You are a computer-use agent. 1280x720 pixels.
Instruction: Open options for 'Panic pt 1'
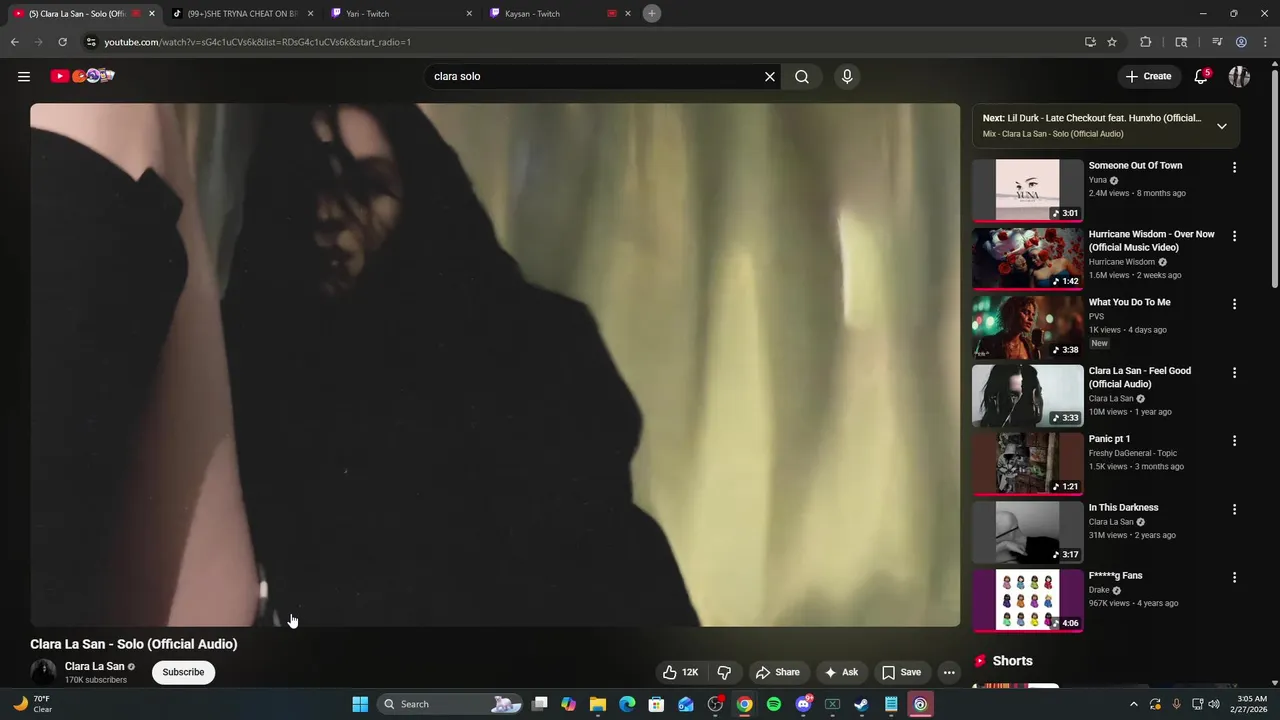[x=1234, y=441]
